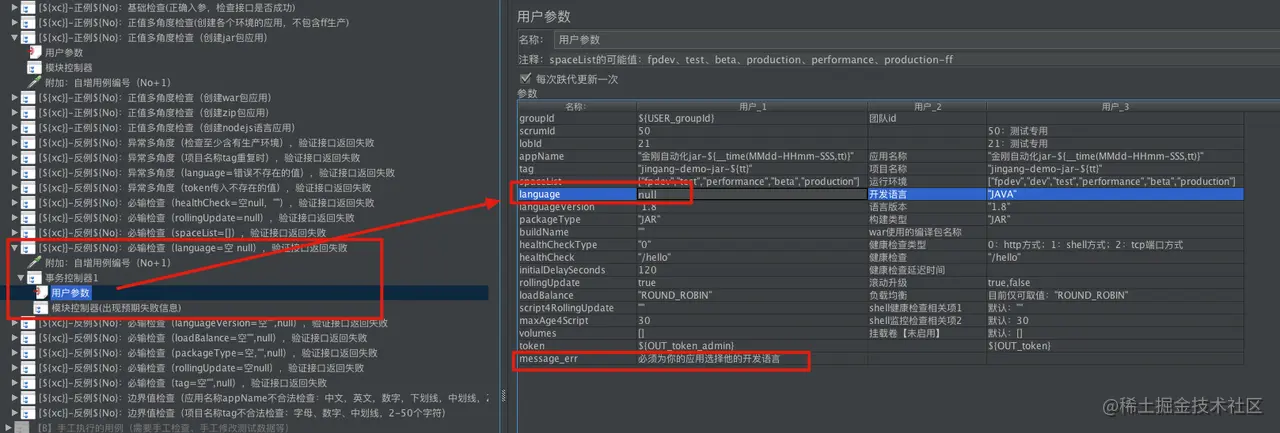
Task: Click controller icon of tag=空 row
Action: [26, 383]
